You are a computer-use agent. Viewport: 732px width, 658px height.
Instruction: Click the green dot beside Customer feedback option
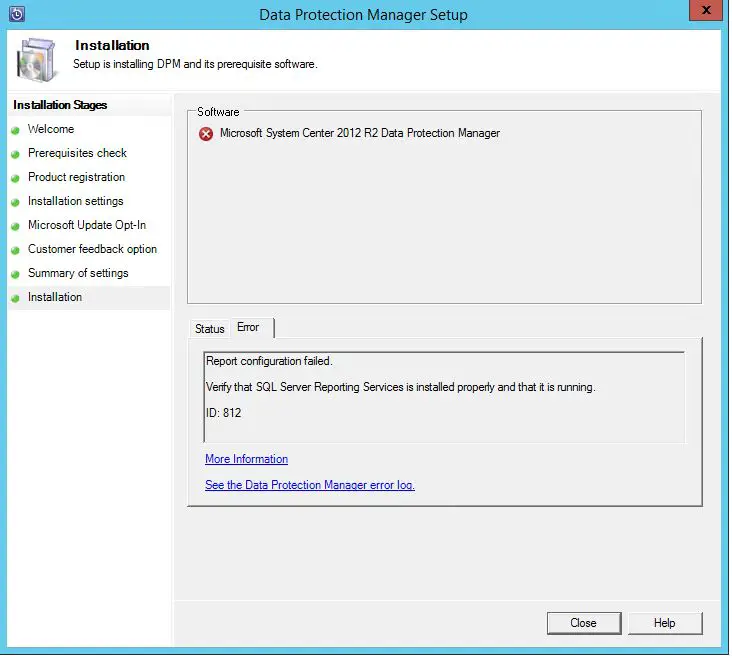coord(15,250)
